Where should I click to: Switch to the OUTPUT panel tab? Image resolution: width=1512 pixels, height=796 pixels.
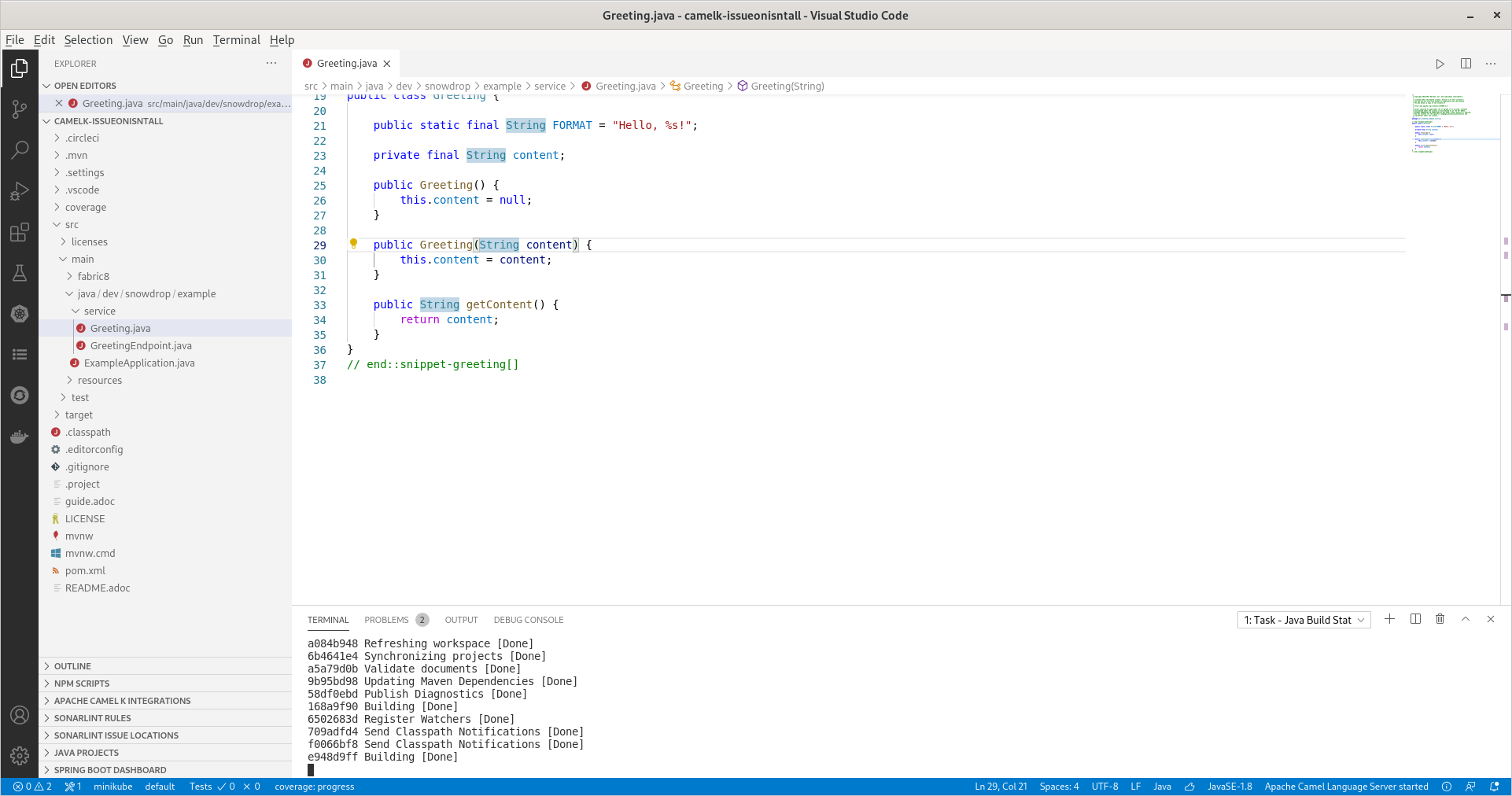point(461,620)
